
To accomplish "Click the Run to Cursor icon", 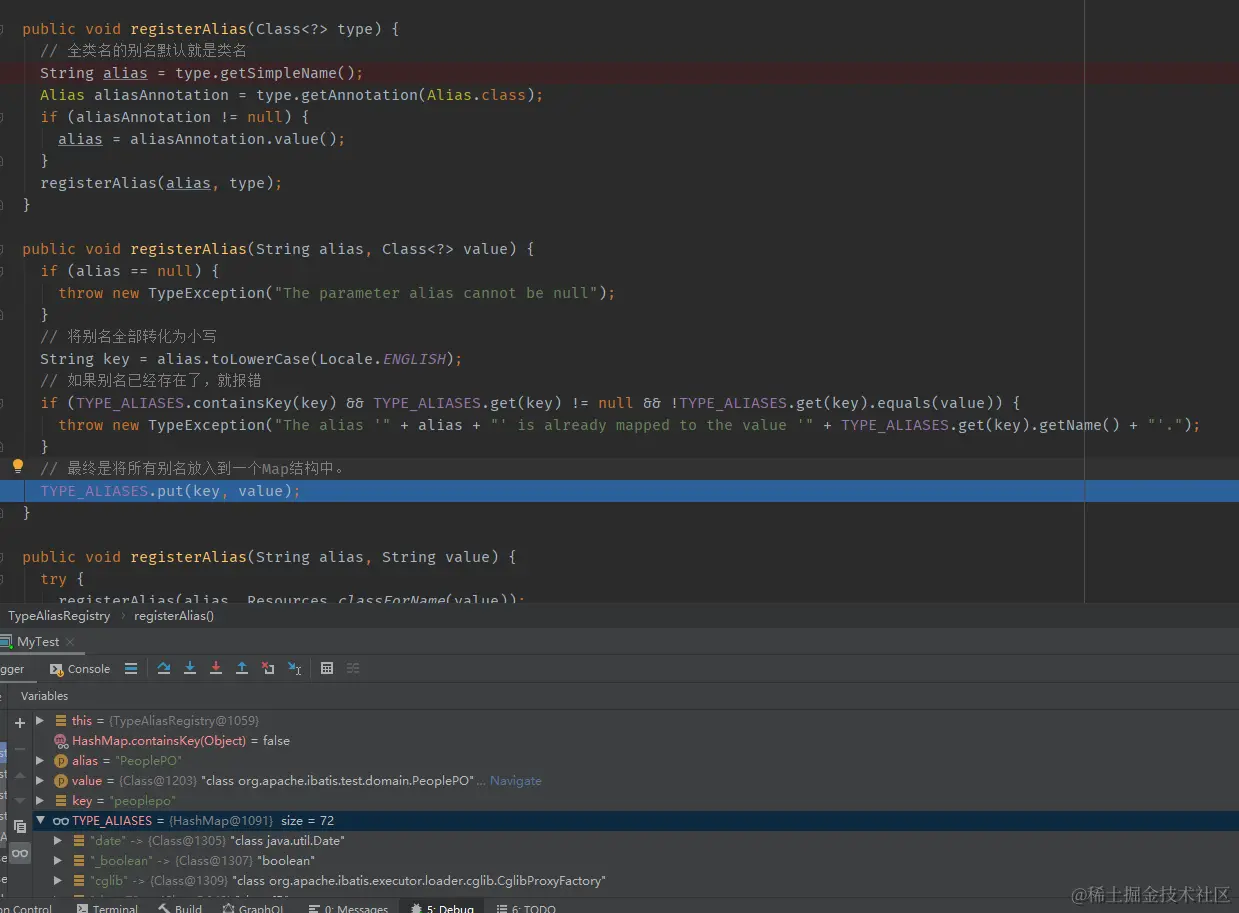I will [x=294, y=669].
